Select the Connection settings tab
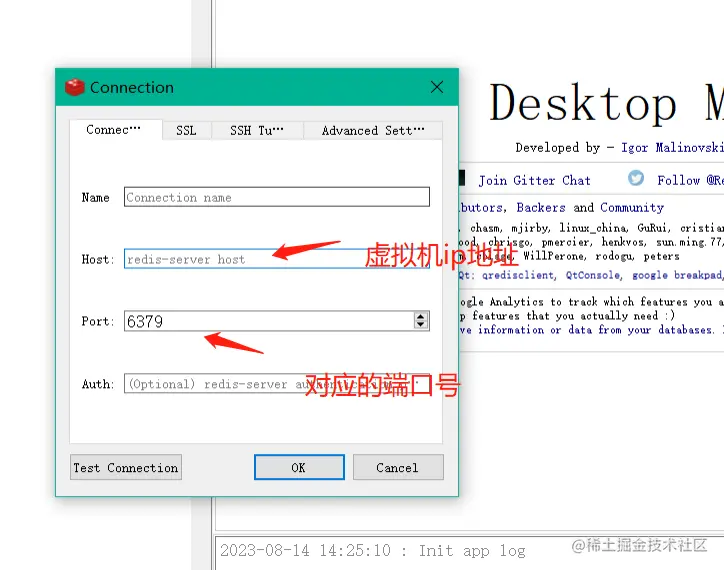Viewport: 724px width, 570px height. (114, 130)
